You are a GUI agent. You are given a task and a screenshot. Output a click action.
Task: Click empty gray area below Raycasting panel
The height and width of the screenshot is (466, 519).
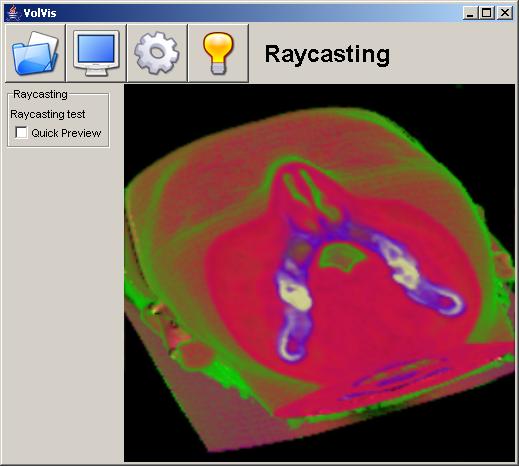[62, 300]
